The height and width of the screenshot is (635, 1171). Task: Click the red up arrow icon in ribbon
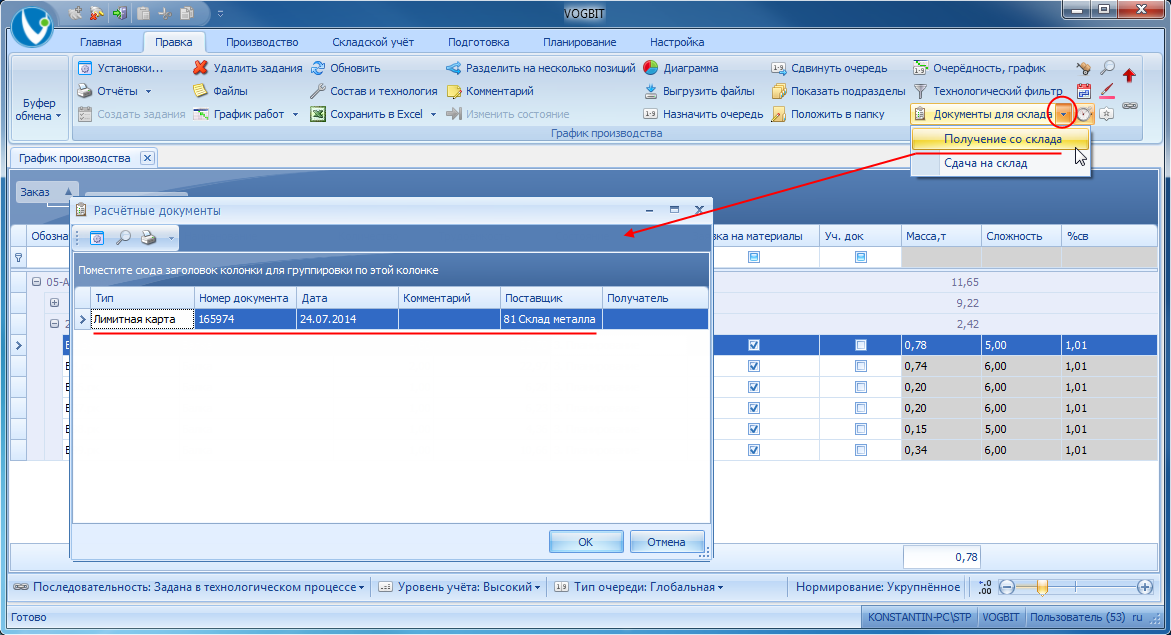1129,75
